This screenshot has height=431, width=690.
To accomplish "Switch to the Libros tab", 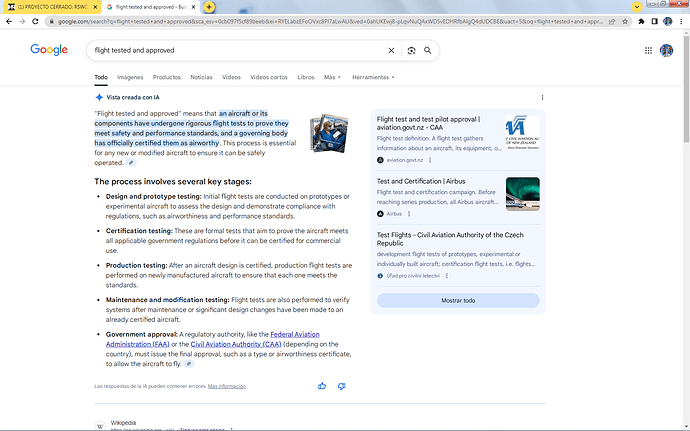I will tap(306, 77).
